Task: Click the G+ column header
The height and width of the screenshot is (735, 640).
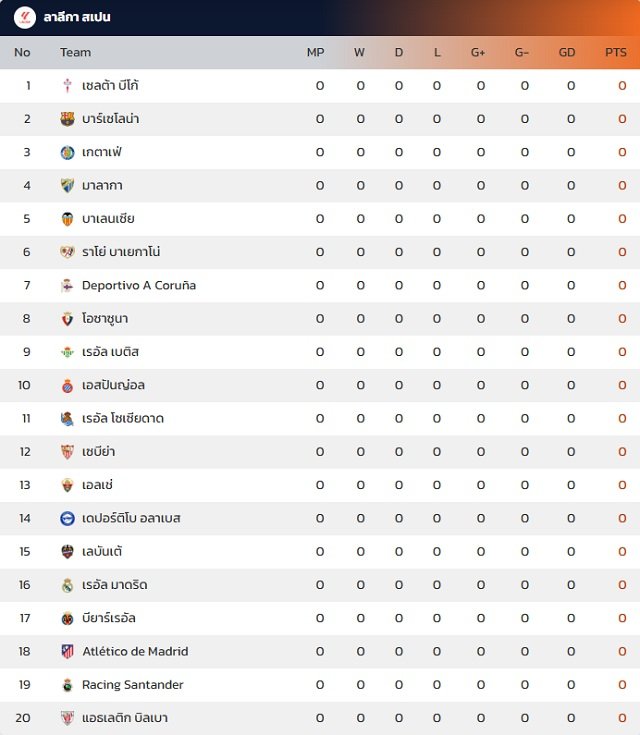Action: coord(478,52)
